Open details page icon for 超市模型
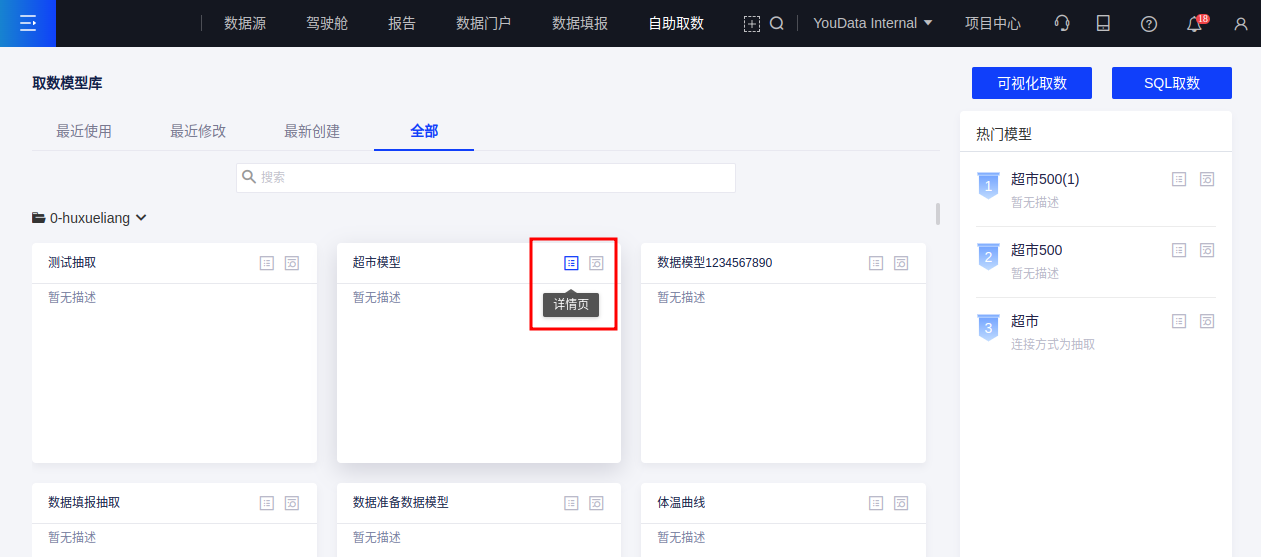The height and width of the screenshot is (557, 1261). (571, 263)
